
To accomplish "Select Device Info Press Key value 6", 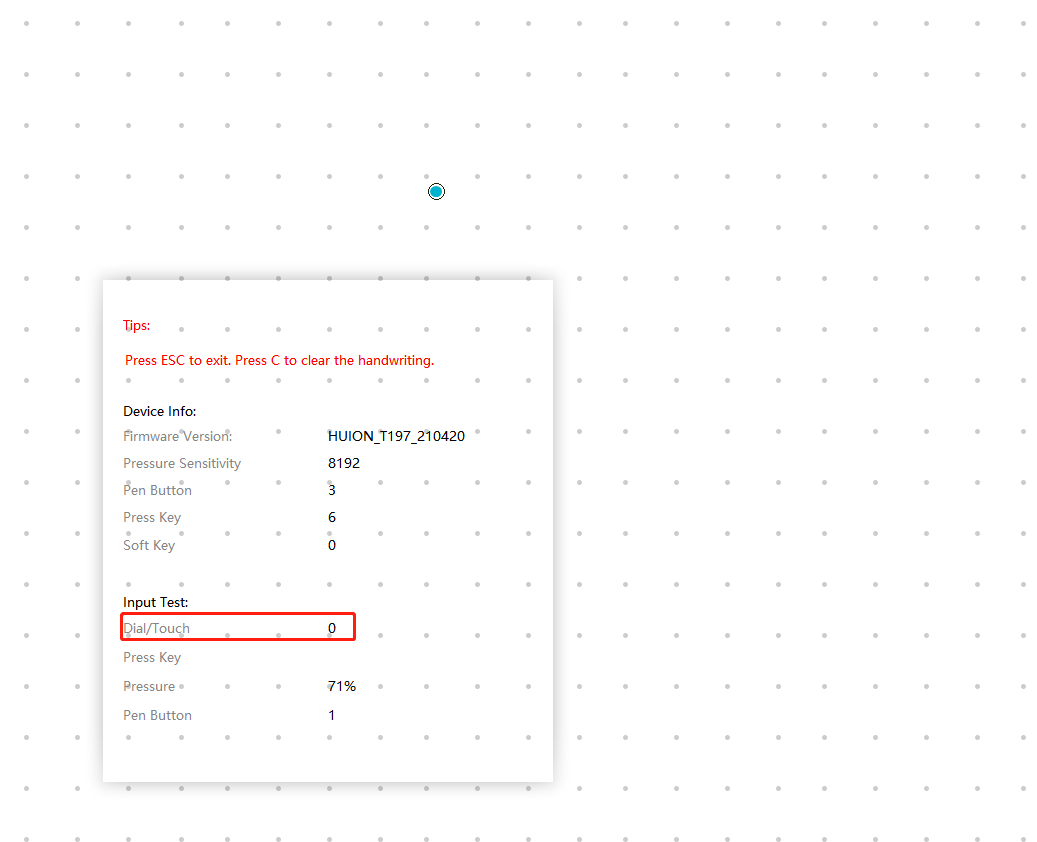I will pyautogui.click(x=332, y=517).
